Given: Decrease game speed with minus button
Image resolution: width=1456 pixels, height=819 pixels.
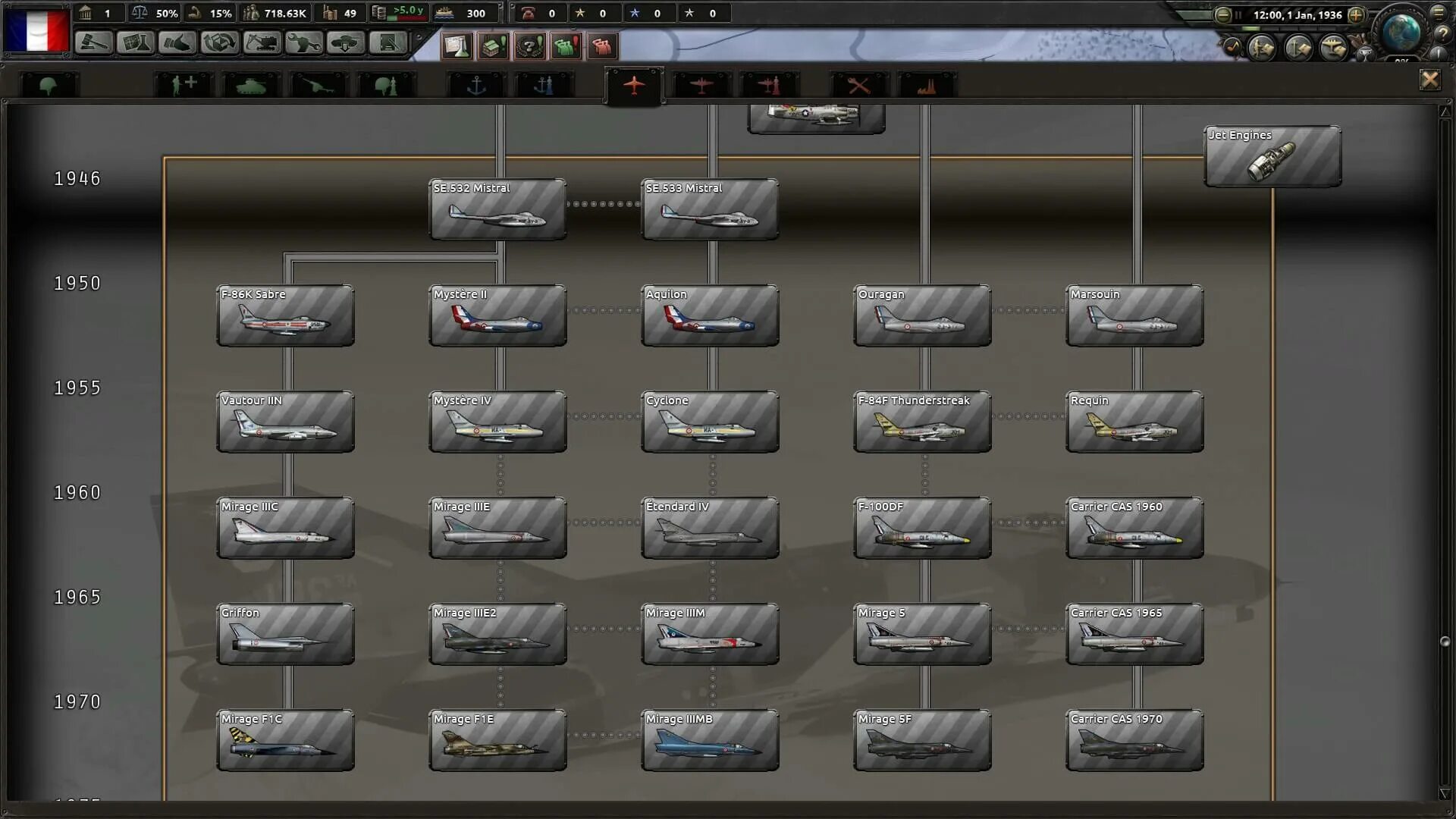Looking at the screenshot, I should coord(1222,14).
